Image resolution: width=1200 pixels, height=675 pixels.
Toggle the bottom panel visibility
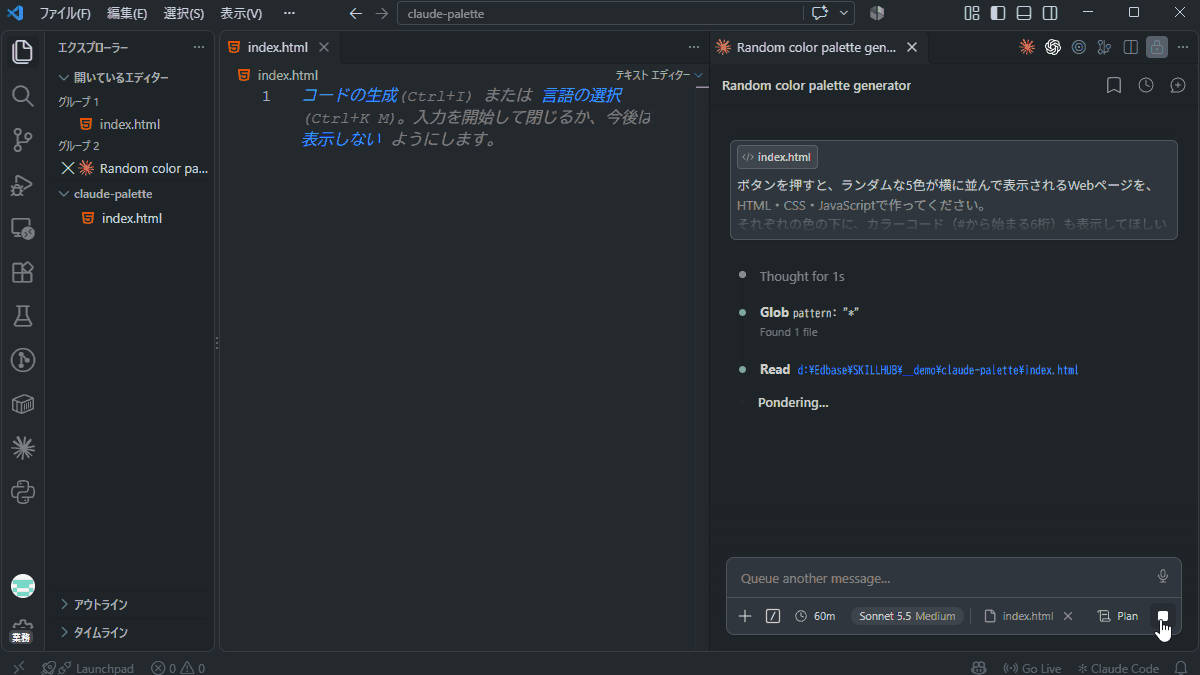point(1024,13)
